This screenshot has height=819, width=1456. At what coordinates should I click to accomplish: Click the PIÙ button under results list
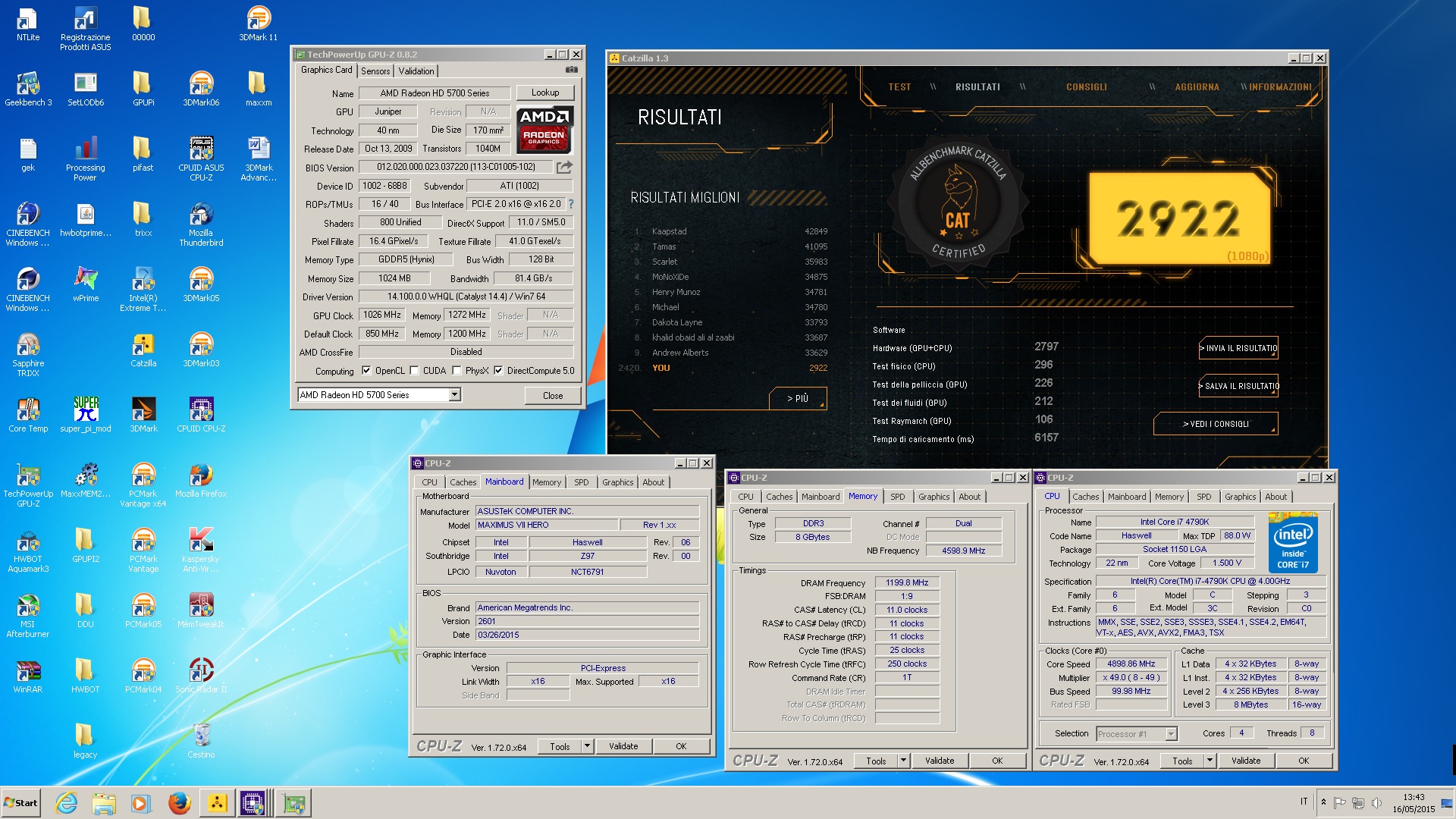point(797,398)
